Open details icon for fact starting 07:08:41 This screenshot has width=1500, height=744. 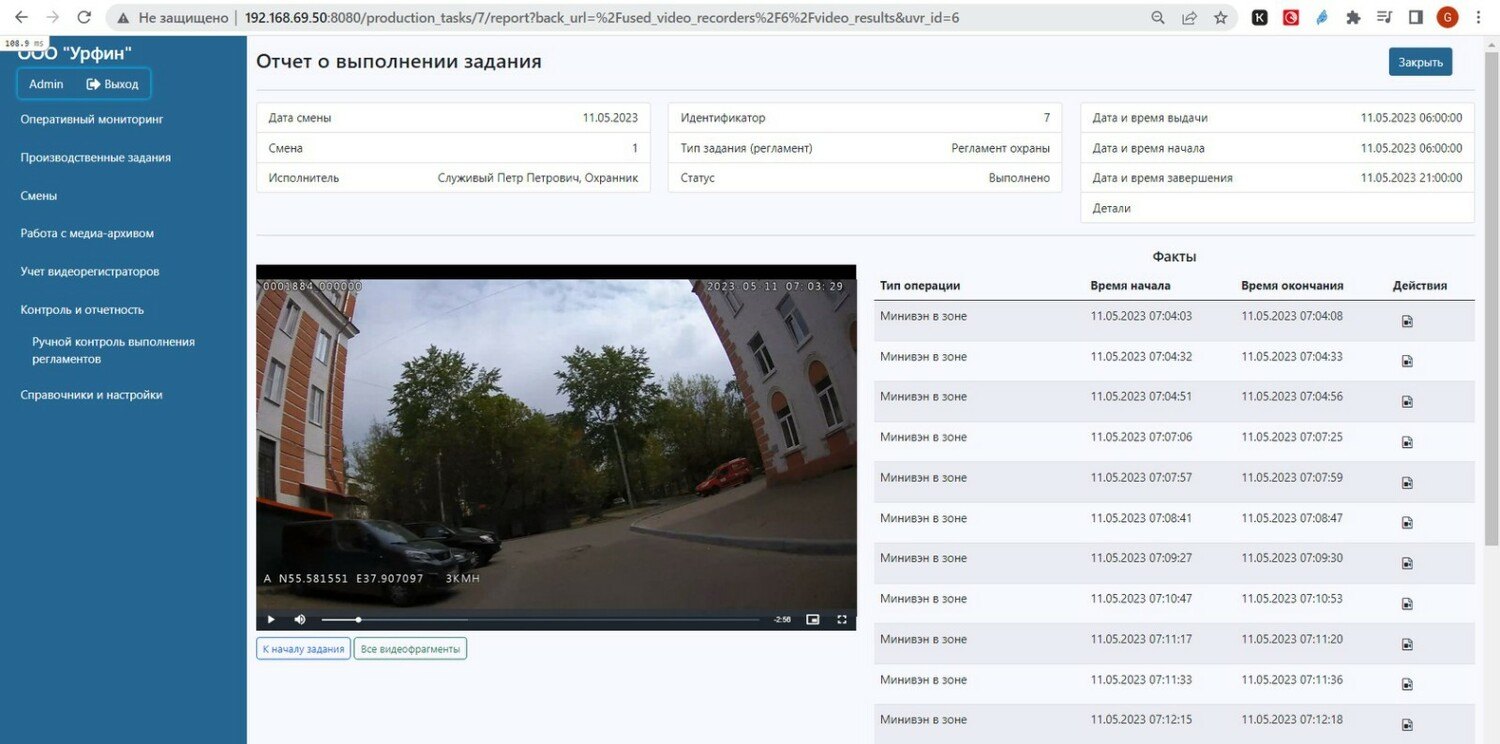tap(1407, 523)
